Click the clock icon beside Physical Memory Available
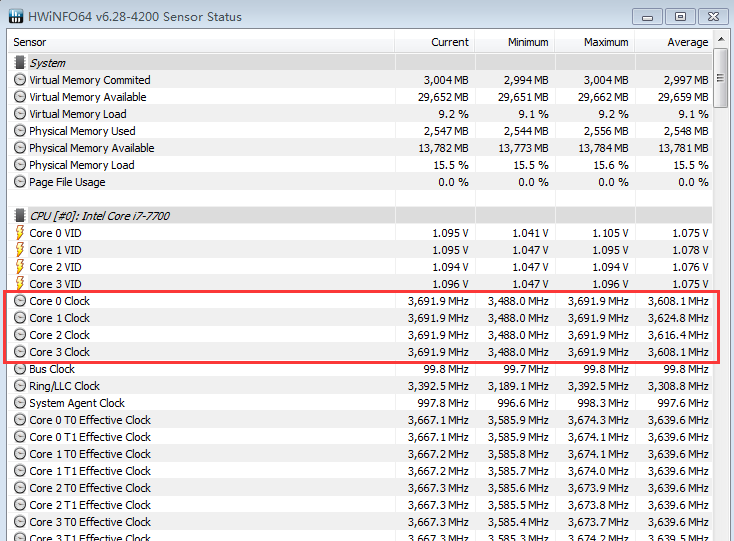This screenshot has height=541, width=734. (20, 148)
